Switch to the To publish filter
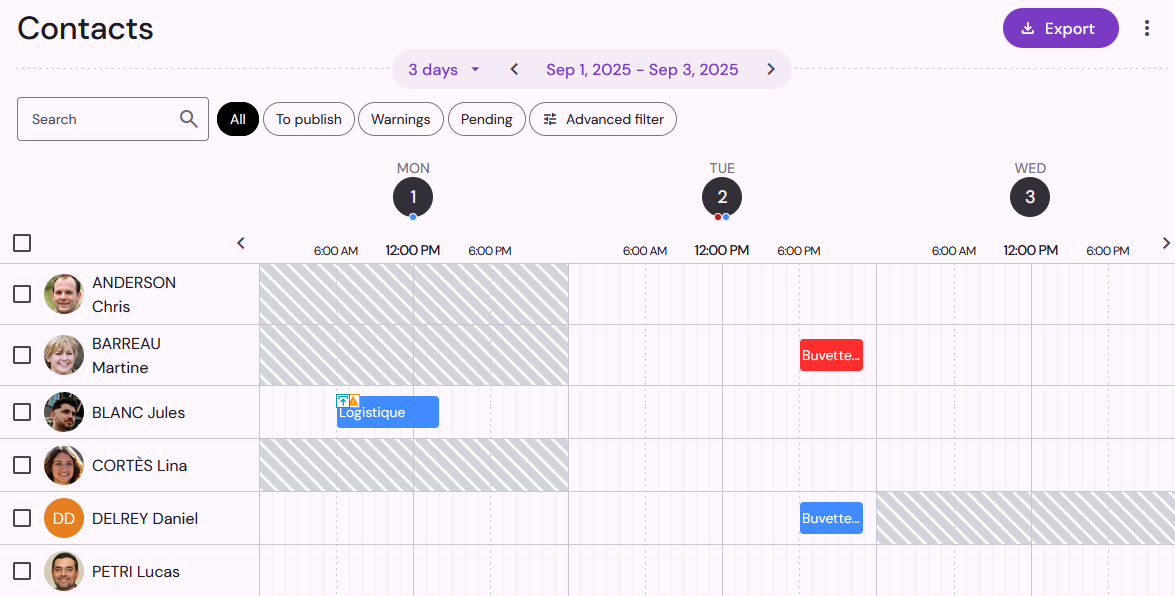The height and width of the screenshot is (596, 1175). [309, 119]
